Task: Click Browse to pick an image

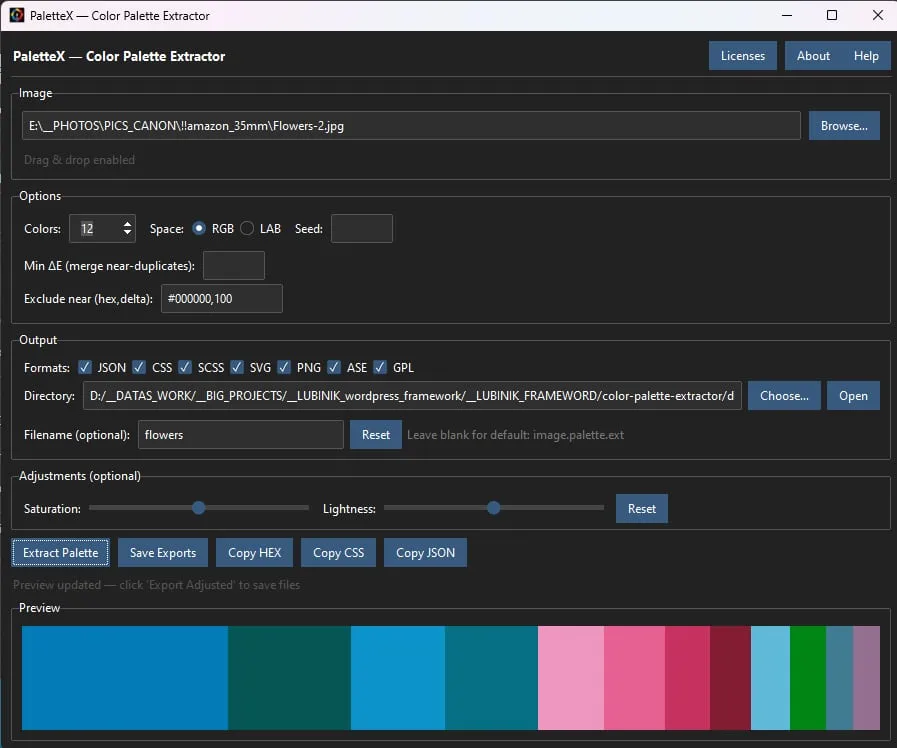Action: click(x=844, y=126)
